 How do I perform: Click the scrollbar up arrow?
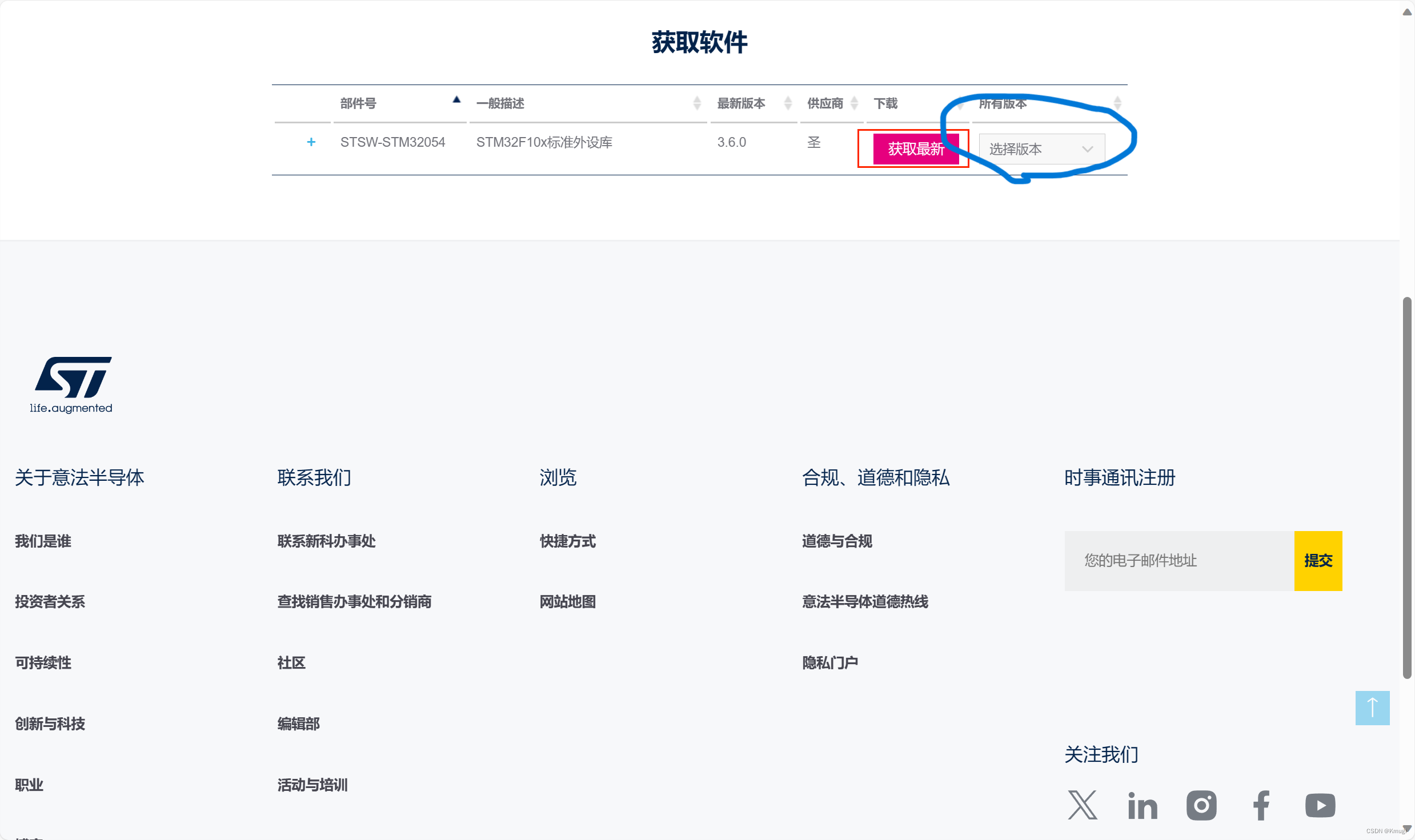[1407, 12]
